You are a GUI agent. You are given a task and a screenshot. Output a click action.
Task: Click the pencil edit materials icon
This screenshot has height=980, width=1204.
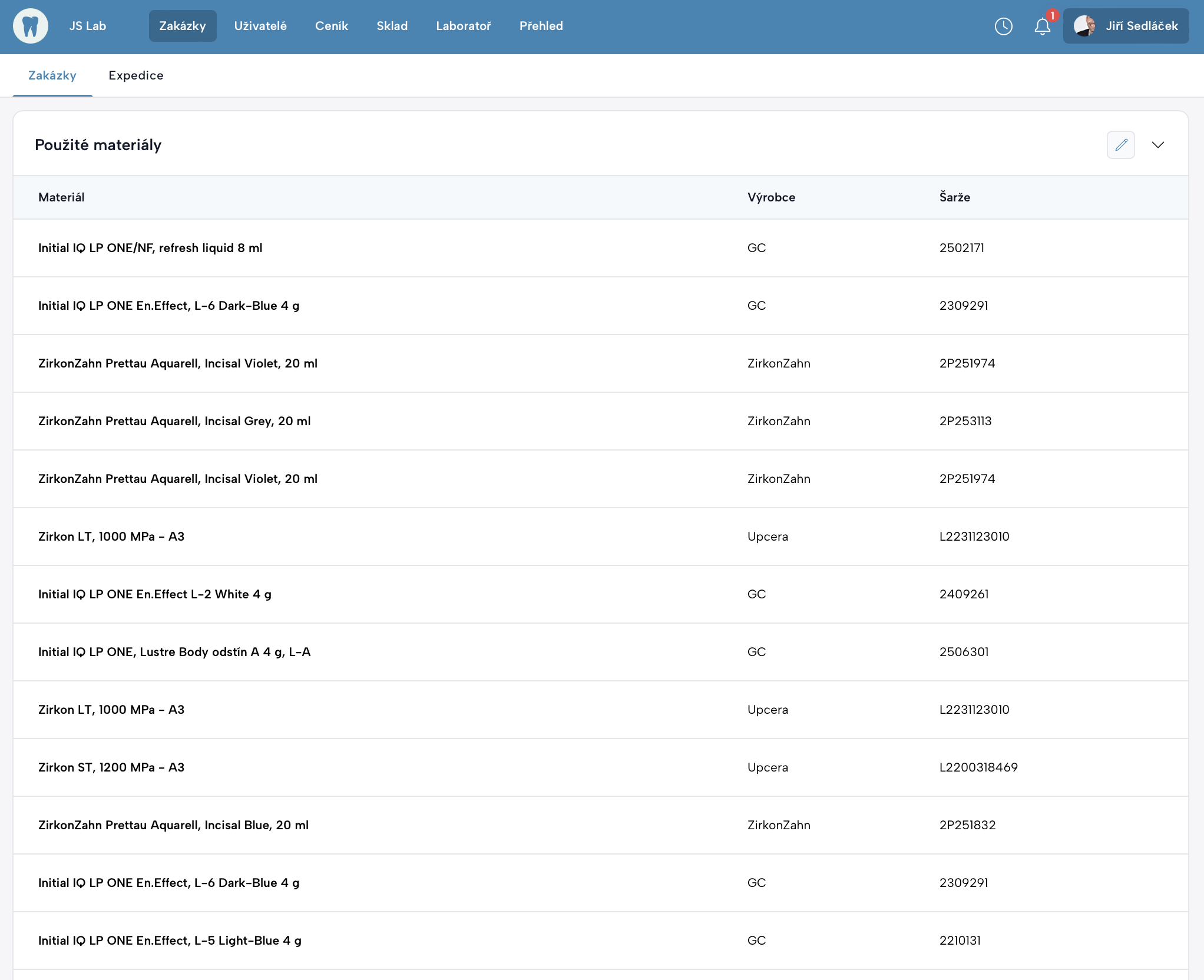(x=1120, y=145)
